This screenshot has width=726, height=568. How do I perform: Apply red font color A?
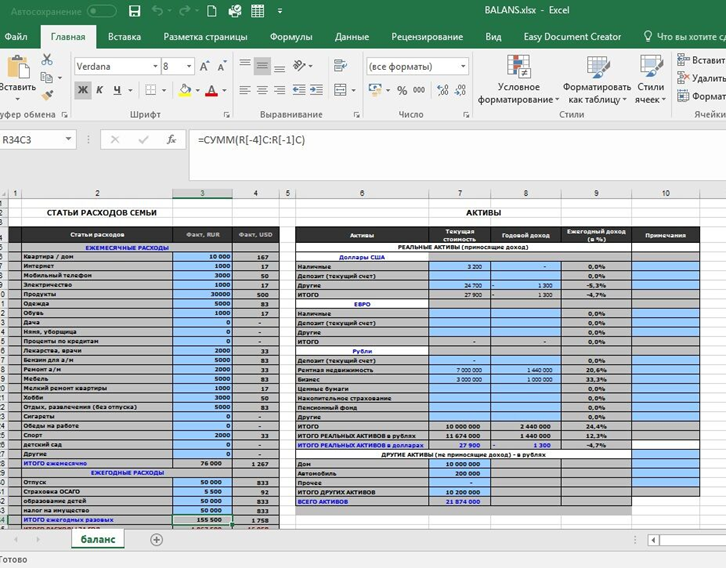click(212, 90)
